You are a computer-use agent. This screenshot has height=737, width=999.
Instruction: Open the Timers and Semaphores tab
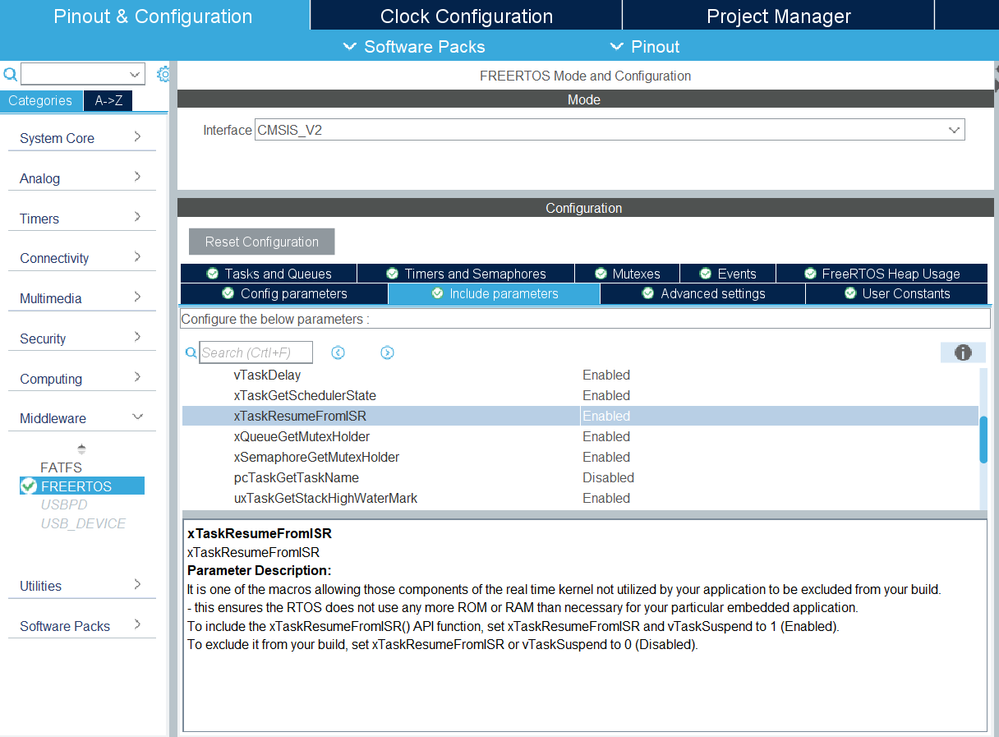(x=466, y=273)
